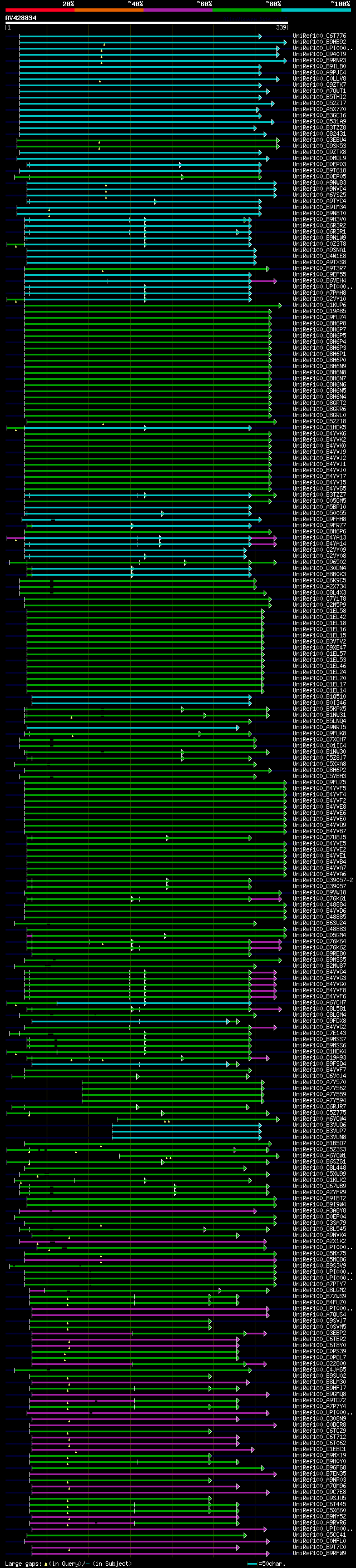This screenshot has height=1568, width=356.
Task: Open hit UniRef100_A9PJC4
Action: [x=319, y=73]
